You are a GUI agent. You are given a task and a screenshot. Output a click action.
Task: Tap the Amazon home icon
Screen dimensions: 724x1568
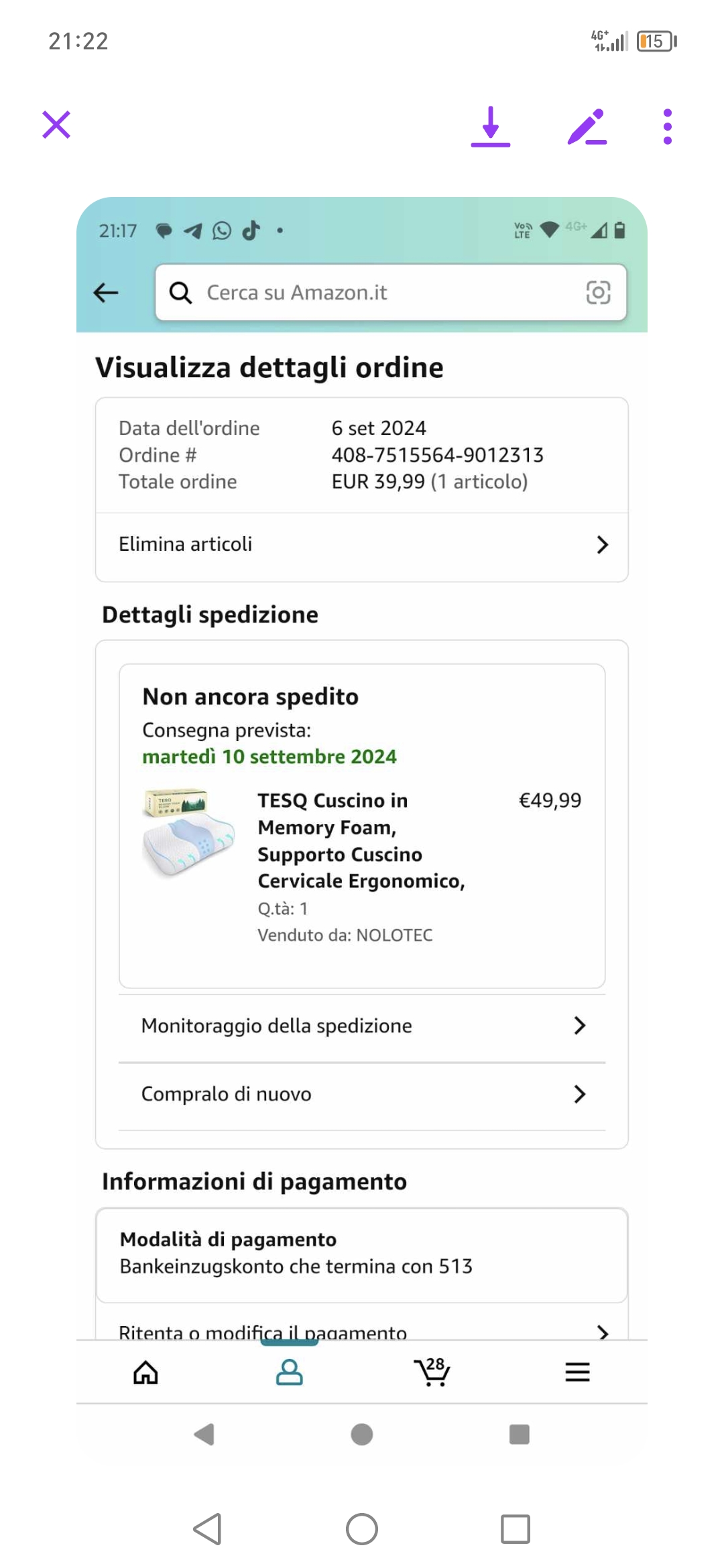(145, 1372)
